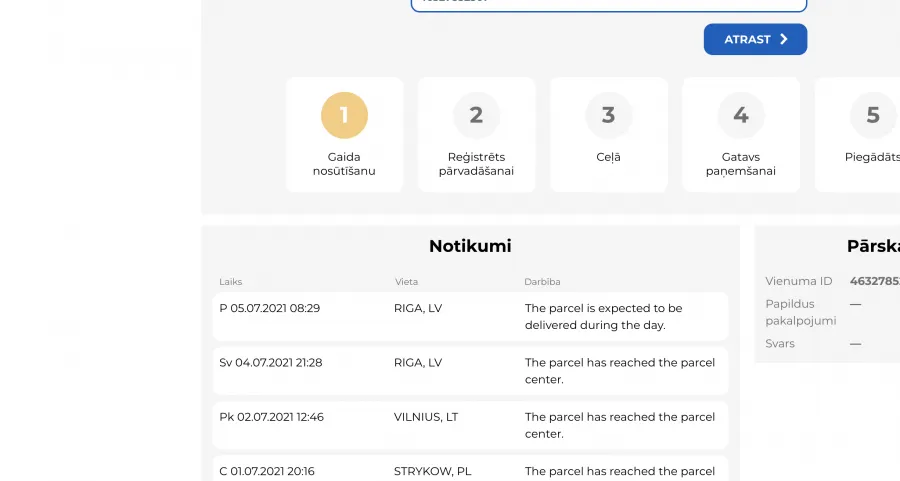This screenshot has height=481, width=900.
Task: Focus the tracking number input field
Action: pyautogui.click(x=609, y=5)
